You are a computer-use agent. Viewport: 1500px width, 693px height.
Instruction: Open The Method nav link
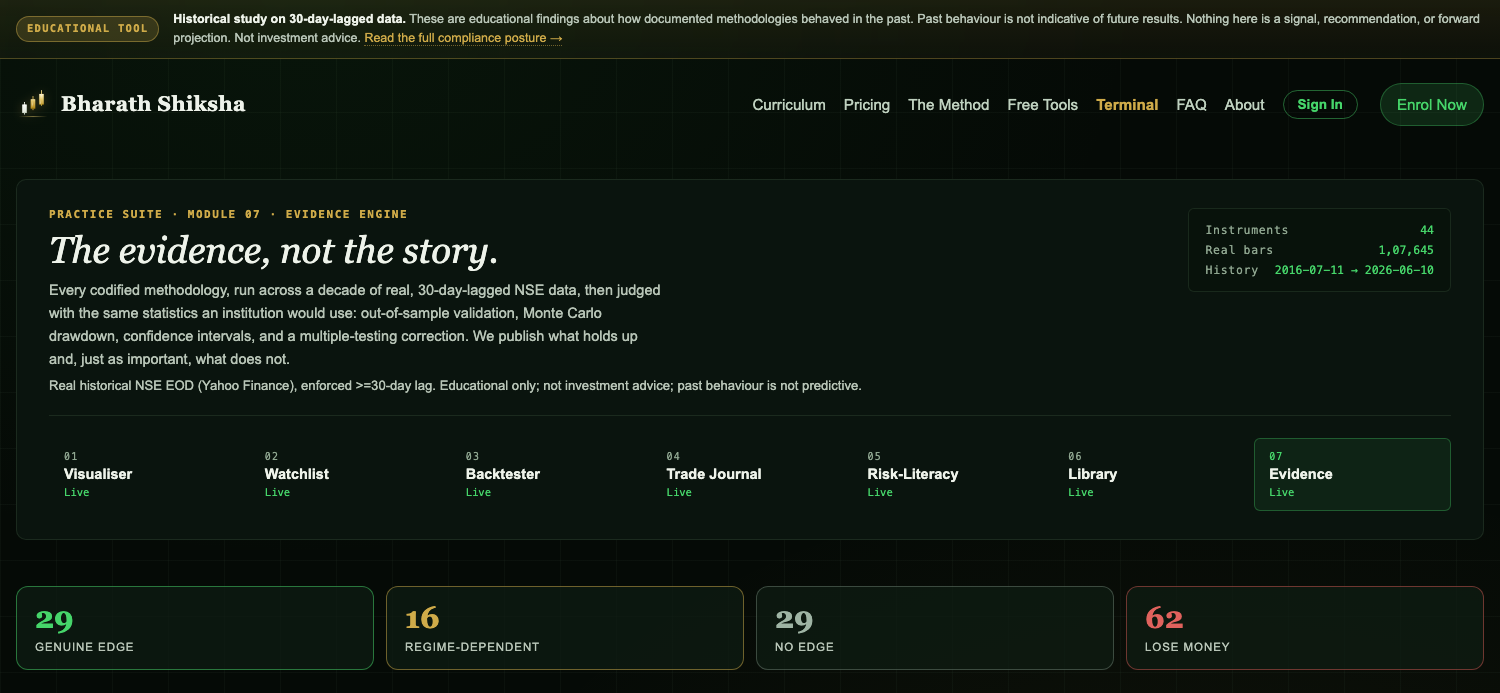[949, 105]
